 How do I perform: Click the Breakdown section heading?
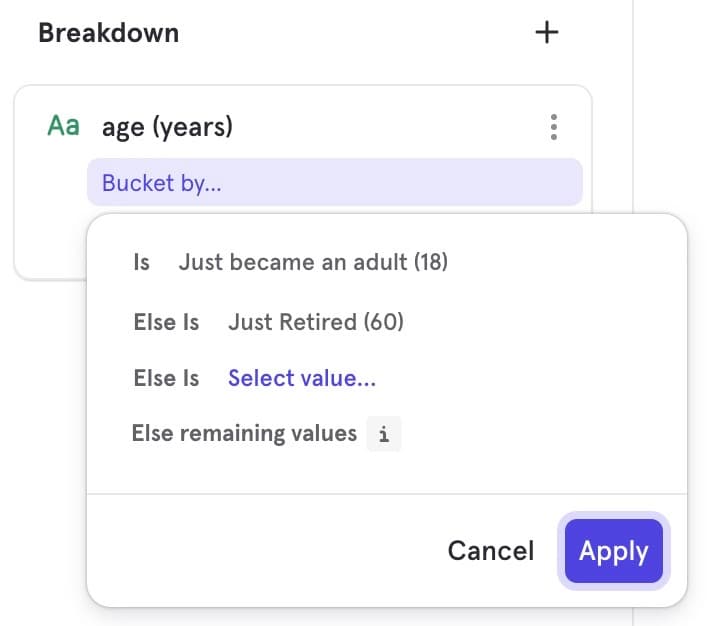point(108,33)
